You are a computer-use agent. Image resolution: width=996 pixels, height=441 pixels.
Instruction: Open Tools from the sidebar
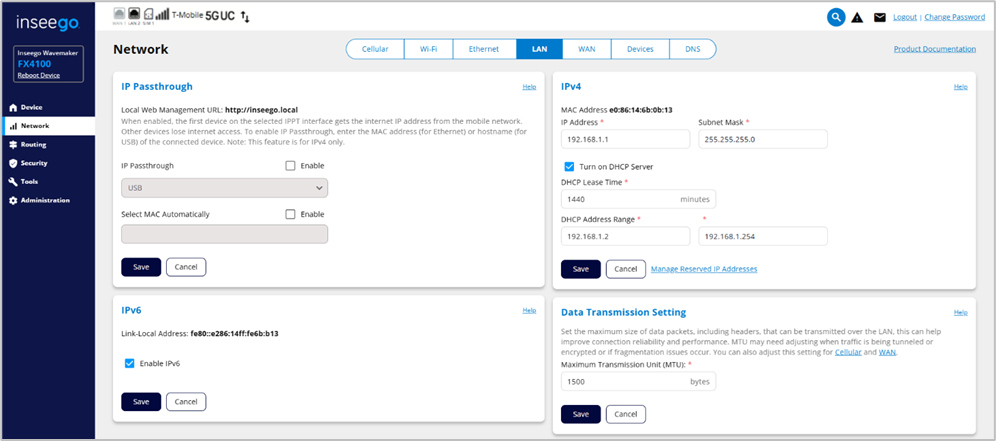click(x=29, y=182)
